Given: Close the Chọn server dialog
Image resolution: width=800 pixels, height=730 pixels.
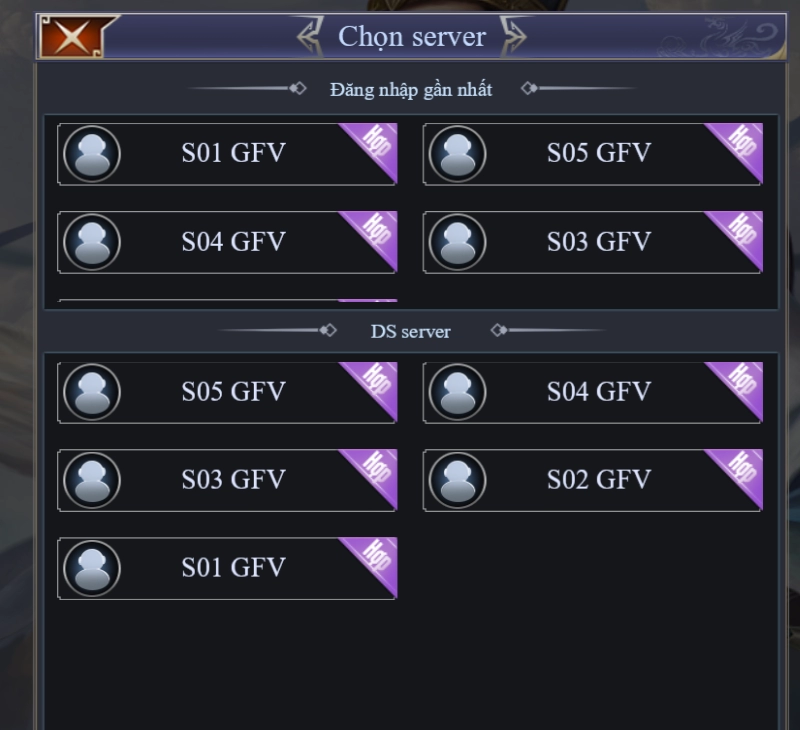Looking at the screenshot, I should click(69, 37).
